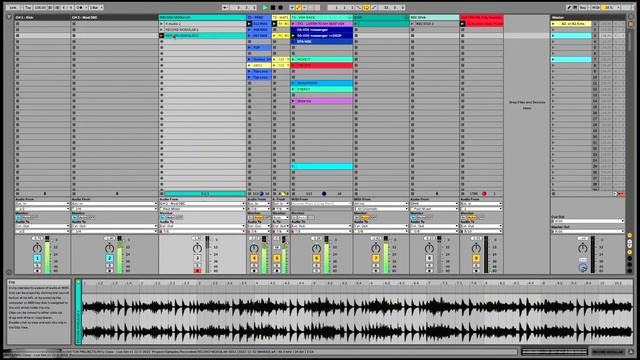Open Audio From dropdown on CH 1 Kick

(42, 204)
